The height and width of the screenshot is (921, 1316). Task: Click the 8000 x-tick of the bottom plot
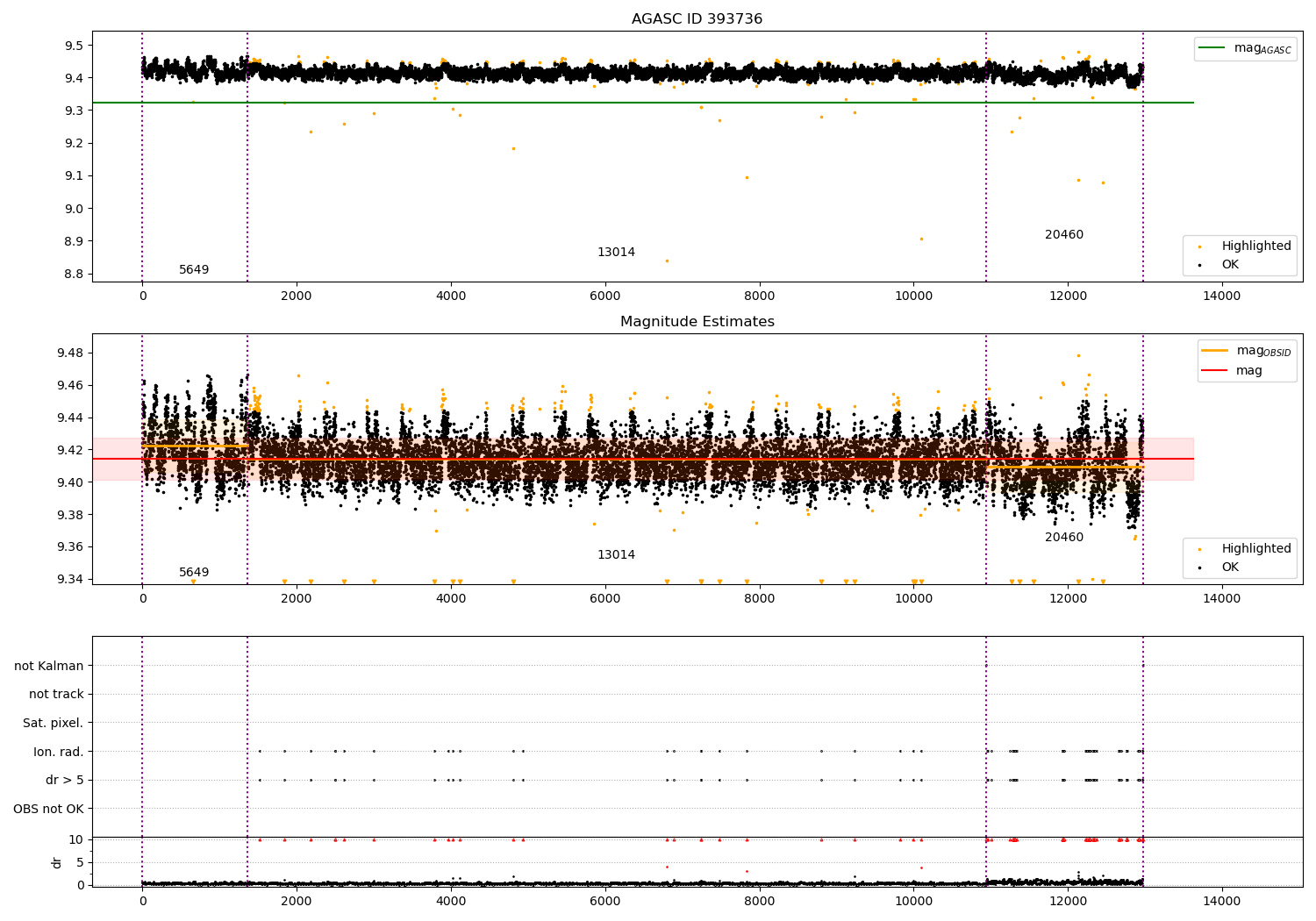click(759, 902)
